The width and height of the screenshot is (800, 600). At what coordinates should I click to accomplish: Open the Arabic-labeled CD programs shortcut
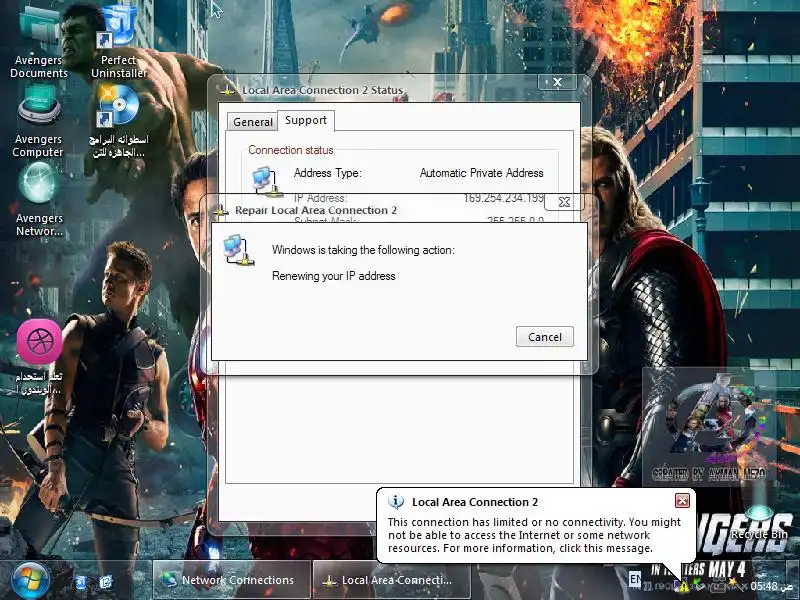[118, 121]
